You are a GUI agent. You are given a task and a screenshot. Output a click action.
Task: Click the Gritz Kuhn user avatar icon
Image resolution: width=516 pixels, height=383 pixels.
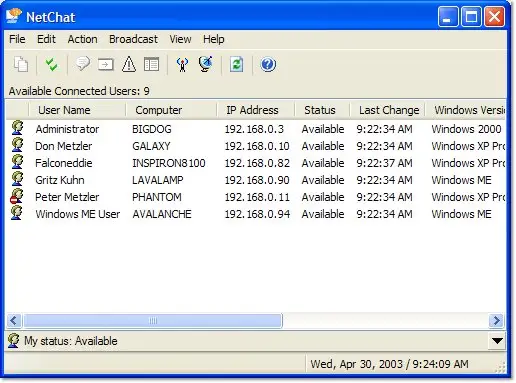tap(17, 179)
